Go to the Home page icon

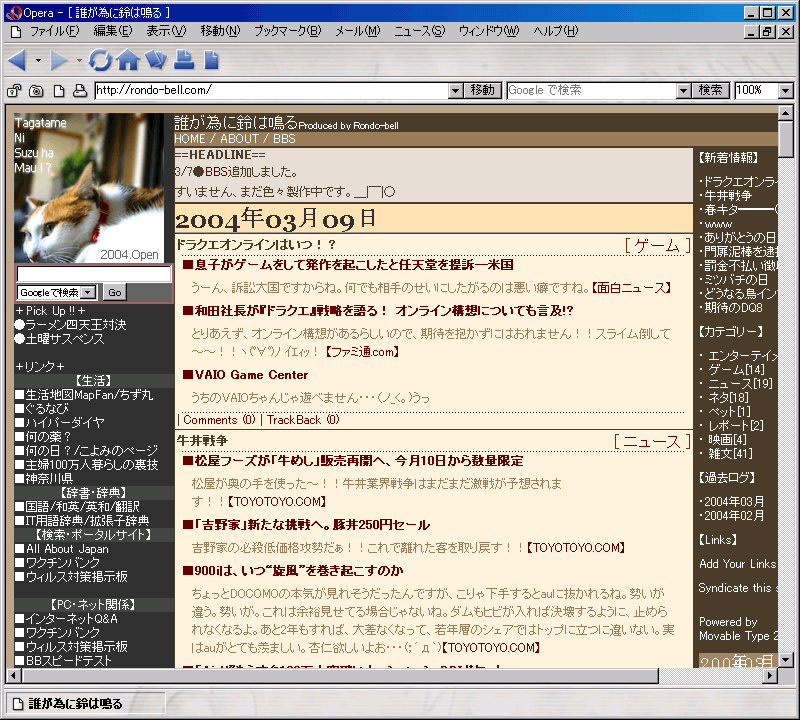(x=128, y=60)
